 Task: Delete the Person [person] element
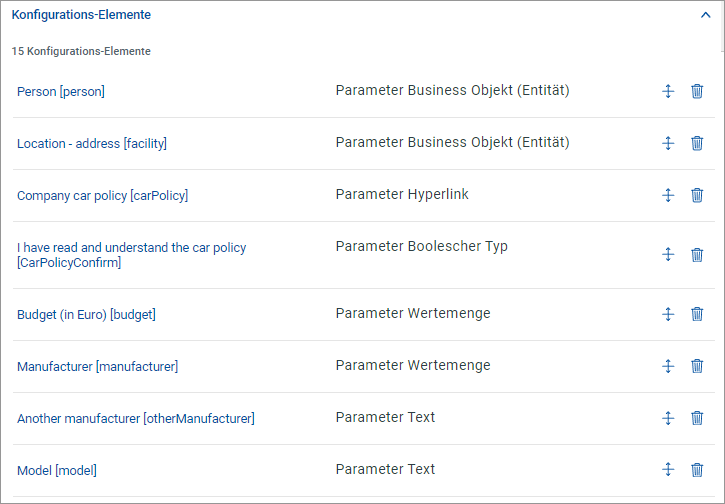coord(697,91)
